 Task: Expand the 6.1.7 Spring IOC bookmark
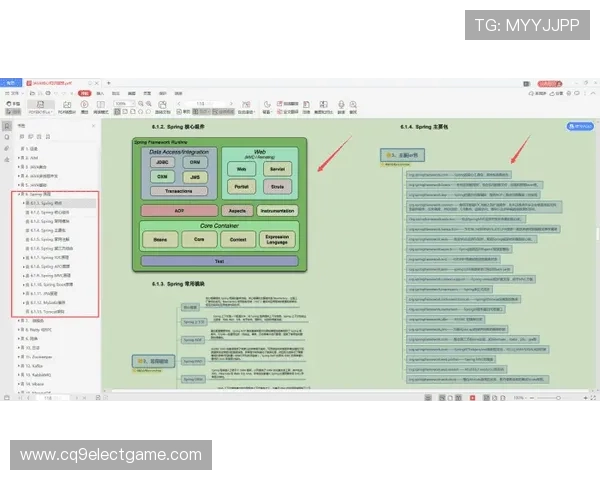tap(23, 258)
